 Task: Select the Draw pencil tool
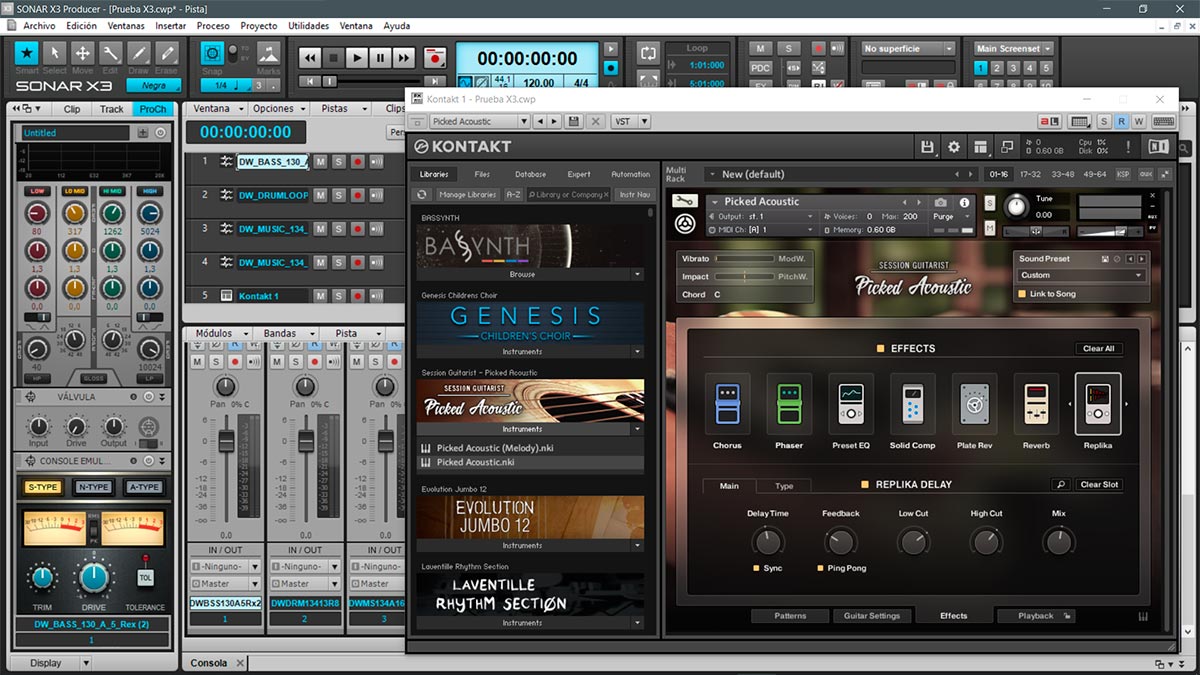139,53
